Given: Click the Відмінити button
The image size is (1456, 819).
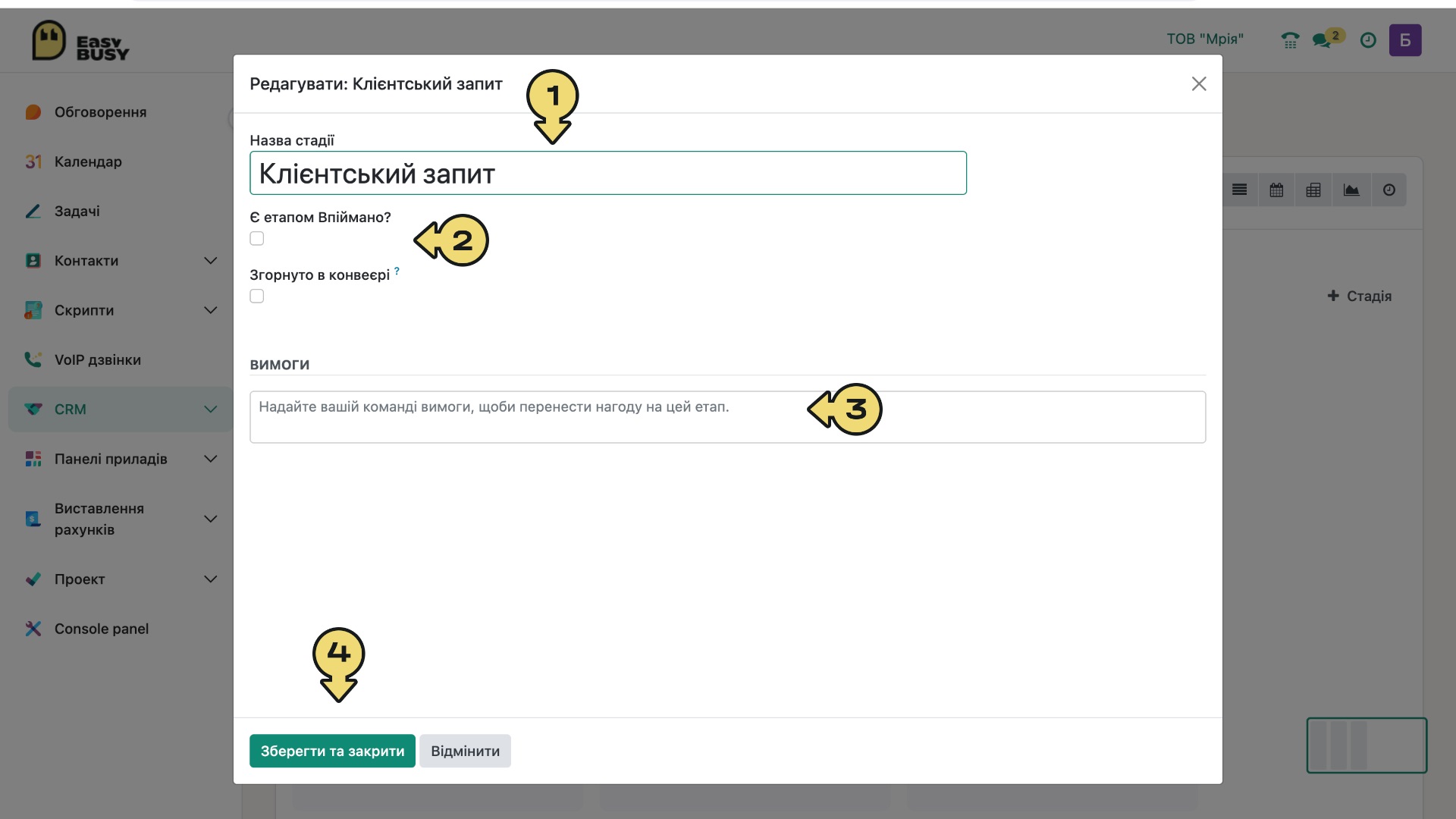Looking at the screenshot, I should [x=465, y=751].
